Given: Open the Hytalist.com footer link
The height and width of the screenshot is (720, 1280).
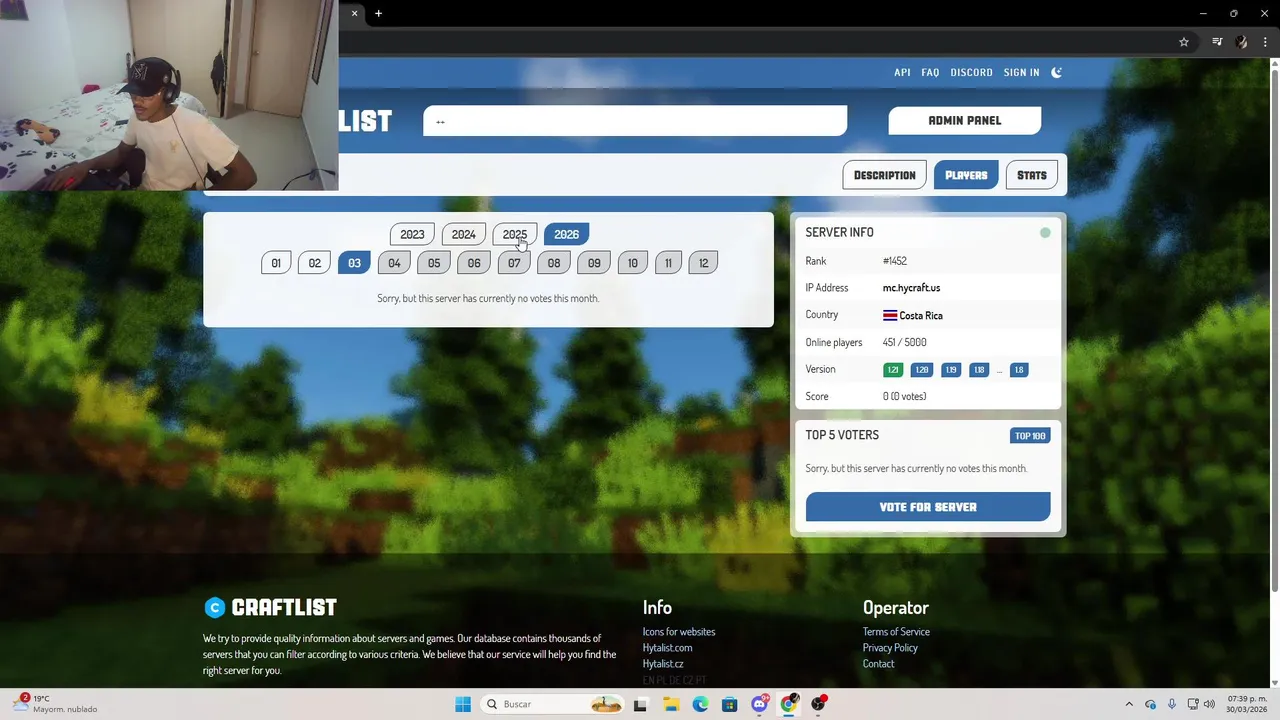Looking at the screenshot, I should tap(667, 648).
